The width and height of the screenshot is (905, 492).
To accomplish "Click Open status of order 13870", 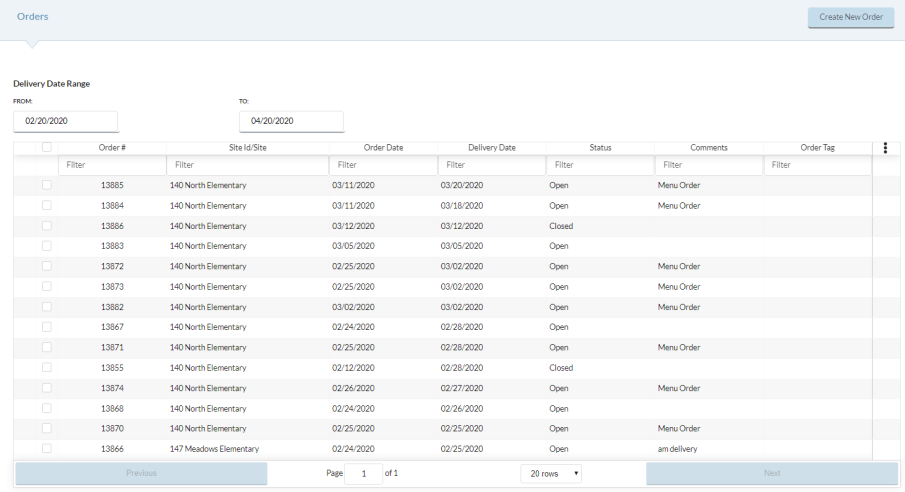I will tap(559, 428).
